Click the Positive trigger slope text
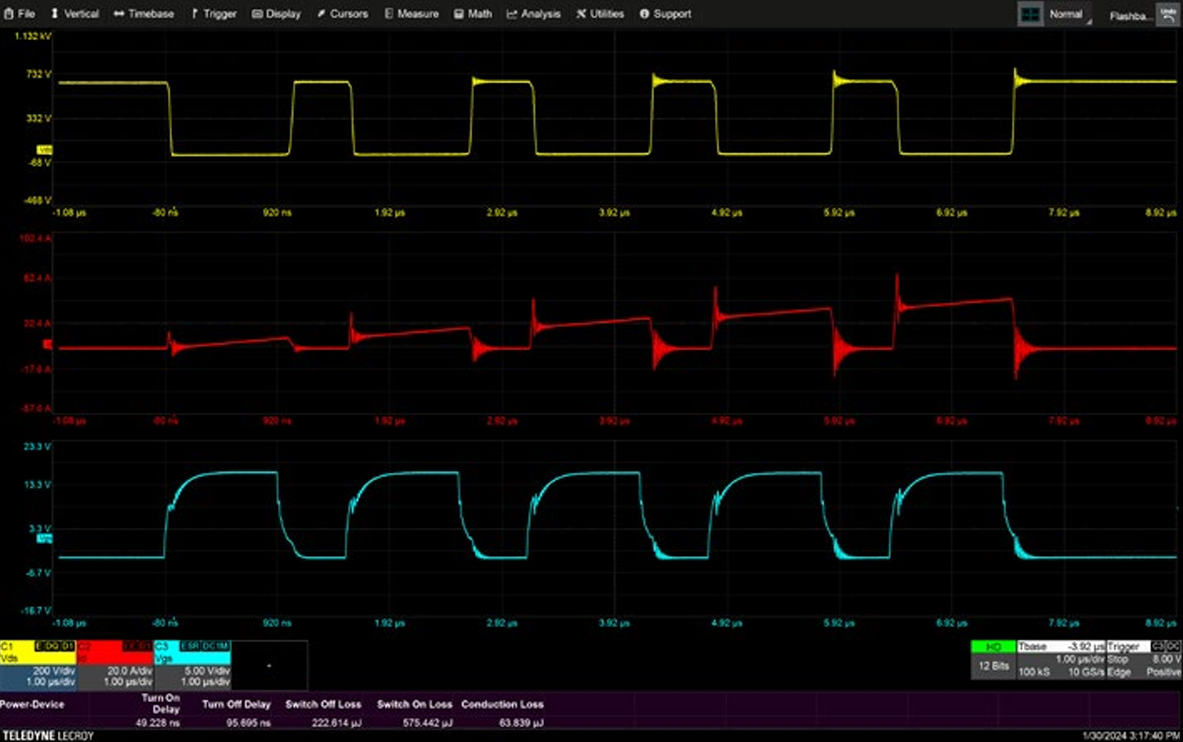Image resolution: width=1183 pixels, height=742 pixels. (x=1166, y=672)
